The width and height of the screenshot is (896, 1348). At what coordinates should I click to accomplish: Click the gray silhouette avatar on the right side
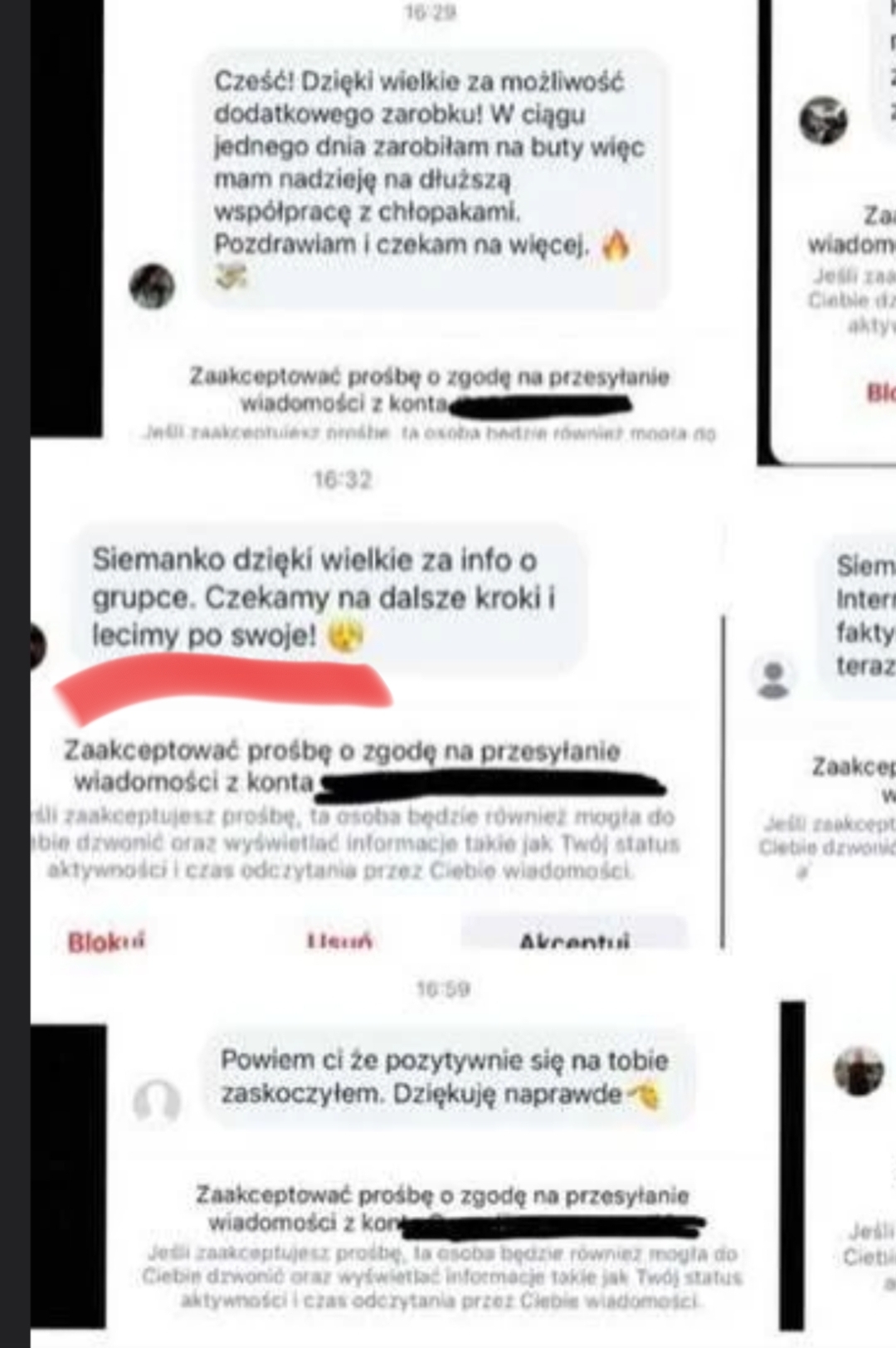tap(773, 676)
